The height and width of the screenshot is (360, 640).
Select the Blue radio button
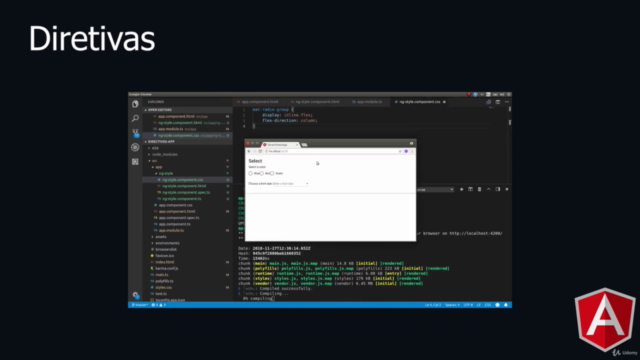(x=251, y=173)
